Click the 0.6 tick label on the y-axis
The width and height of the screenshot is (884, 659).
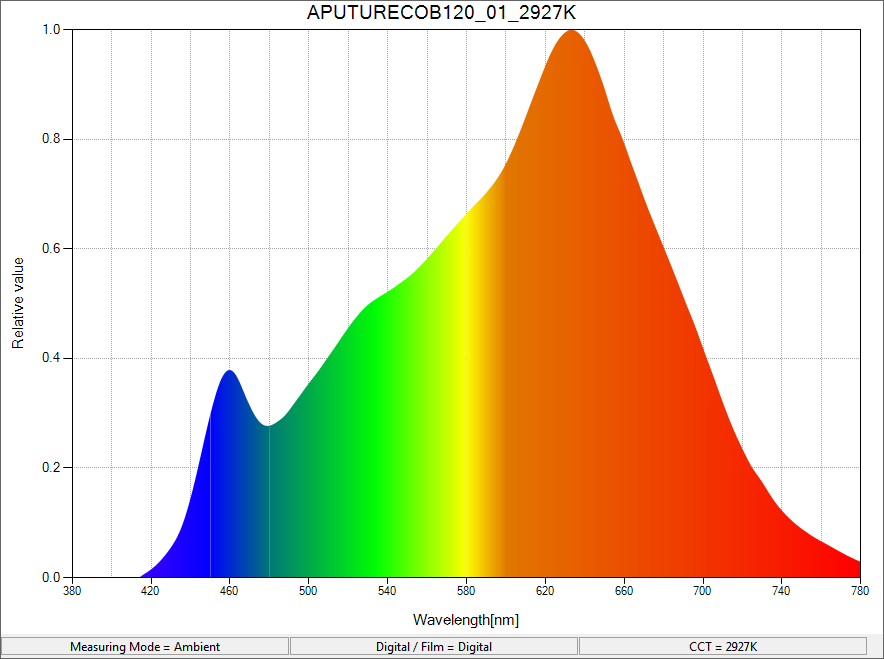pyautogui.click(x=51, y=249)
